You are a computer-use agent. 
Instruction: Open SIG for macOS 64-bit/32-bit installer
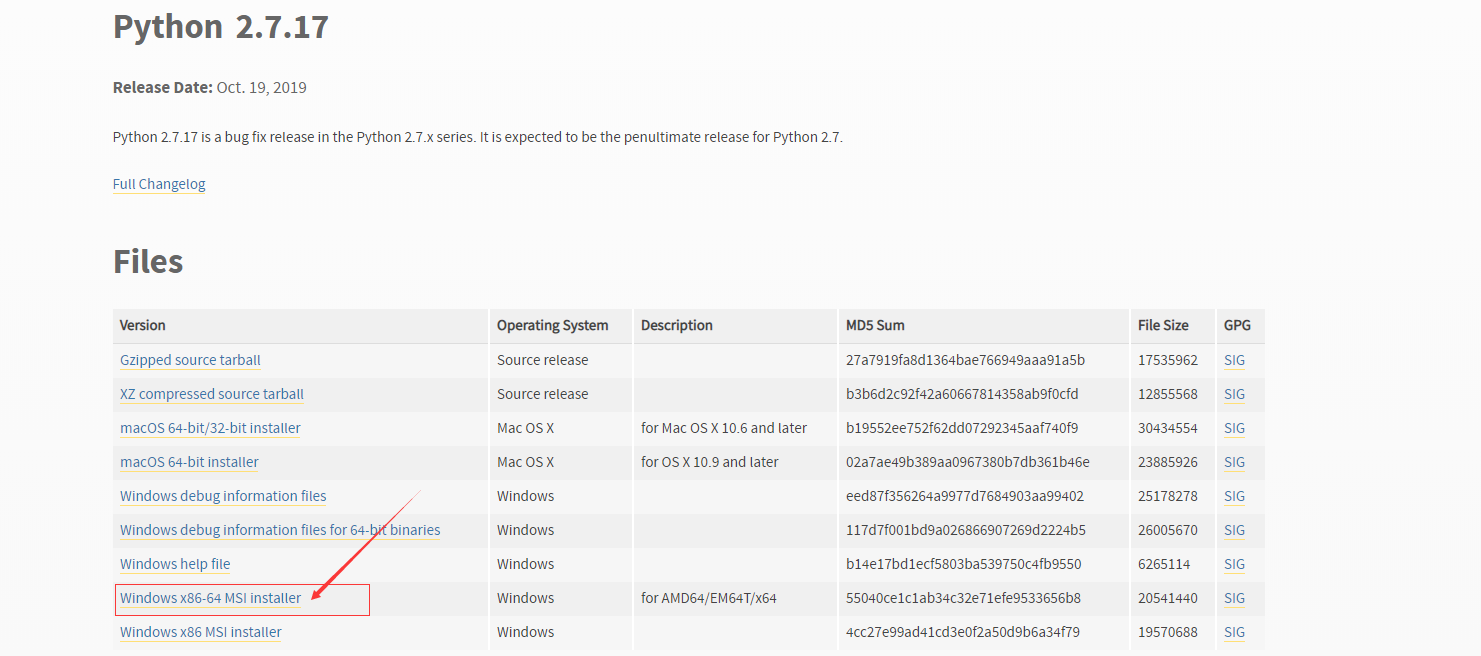tap(1234, 428)
